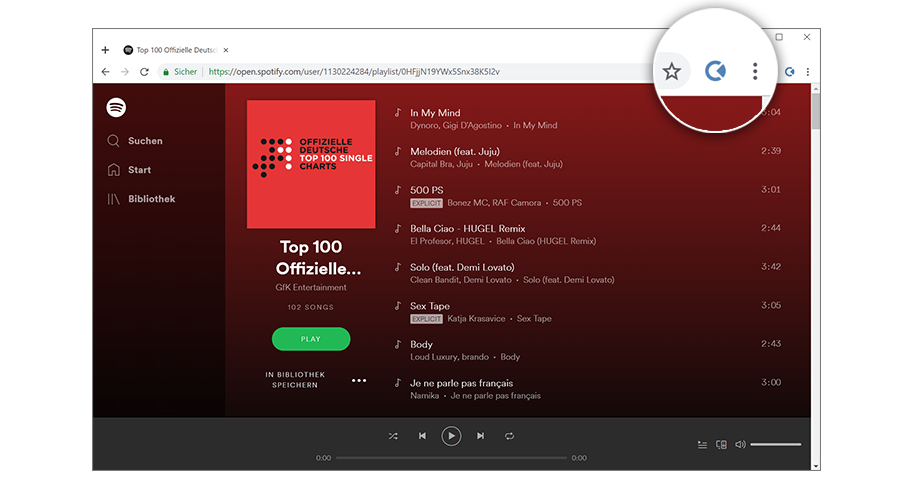Image resolution: width=900 pixels, height=500 pixels.
Task: Reload the page with refresh icon
Action: [x=144, y=72]
